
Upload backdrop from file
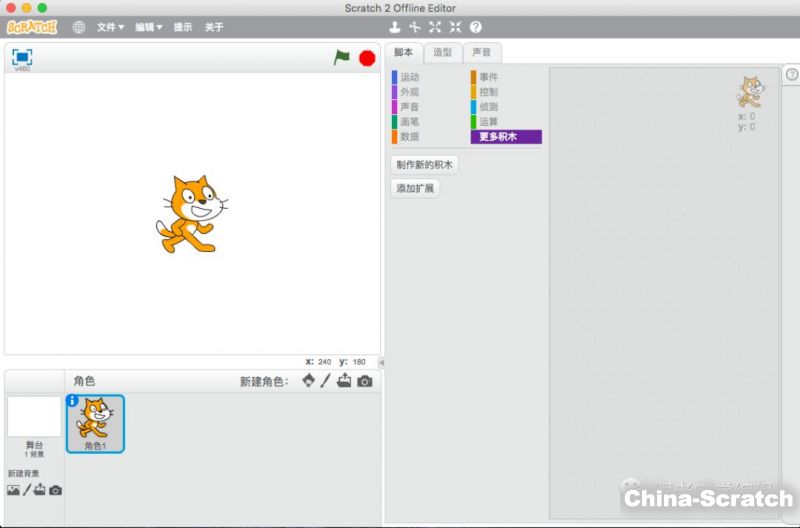pos(40,490)
